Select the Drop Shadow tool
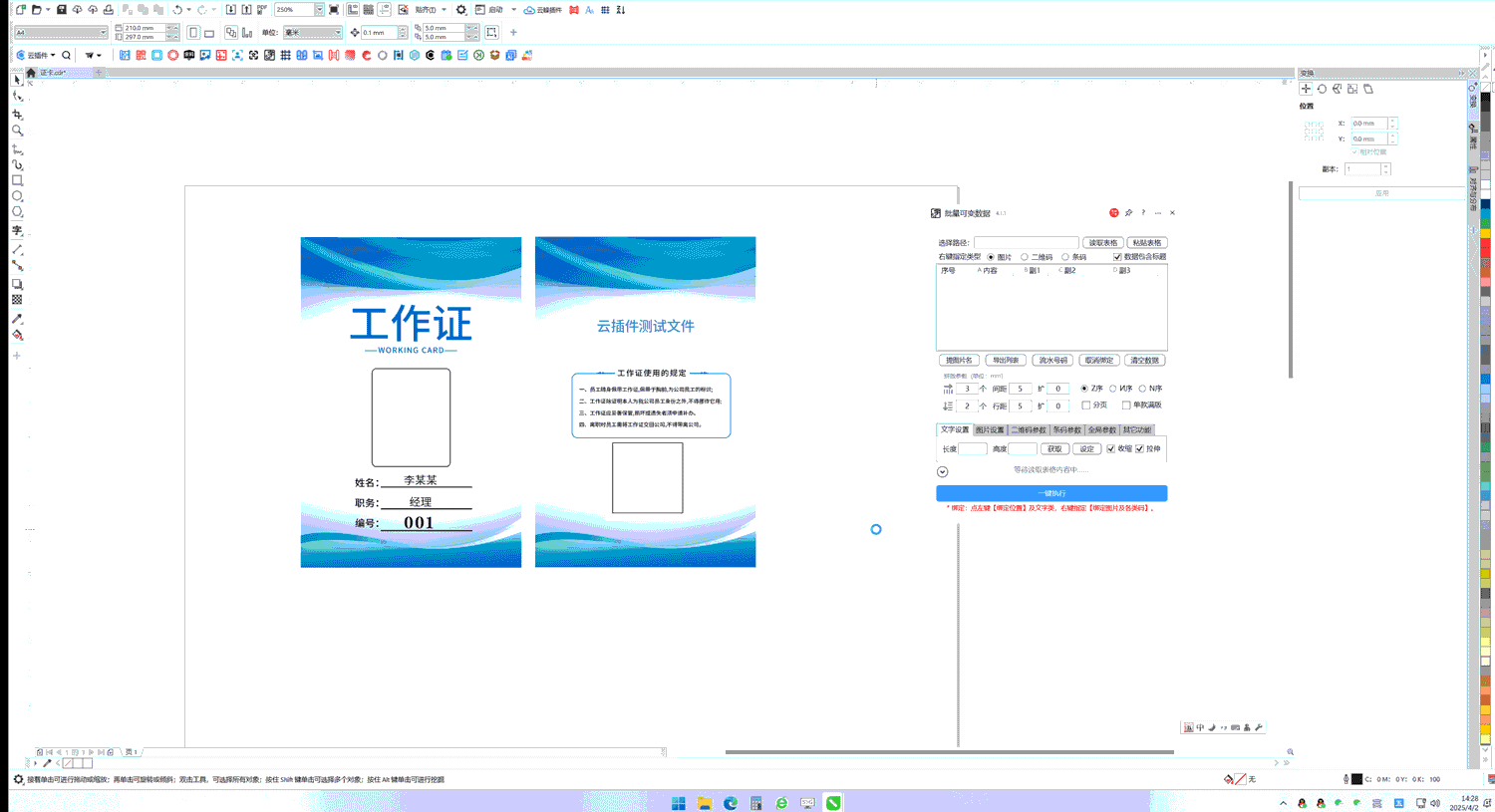 click(x=17, y=284)
